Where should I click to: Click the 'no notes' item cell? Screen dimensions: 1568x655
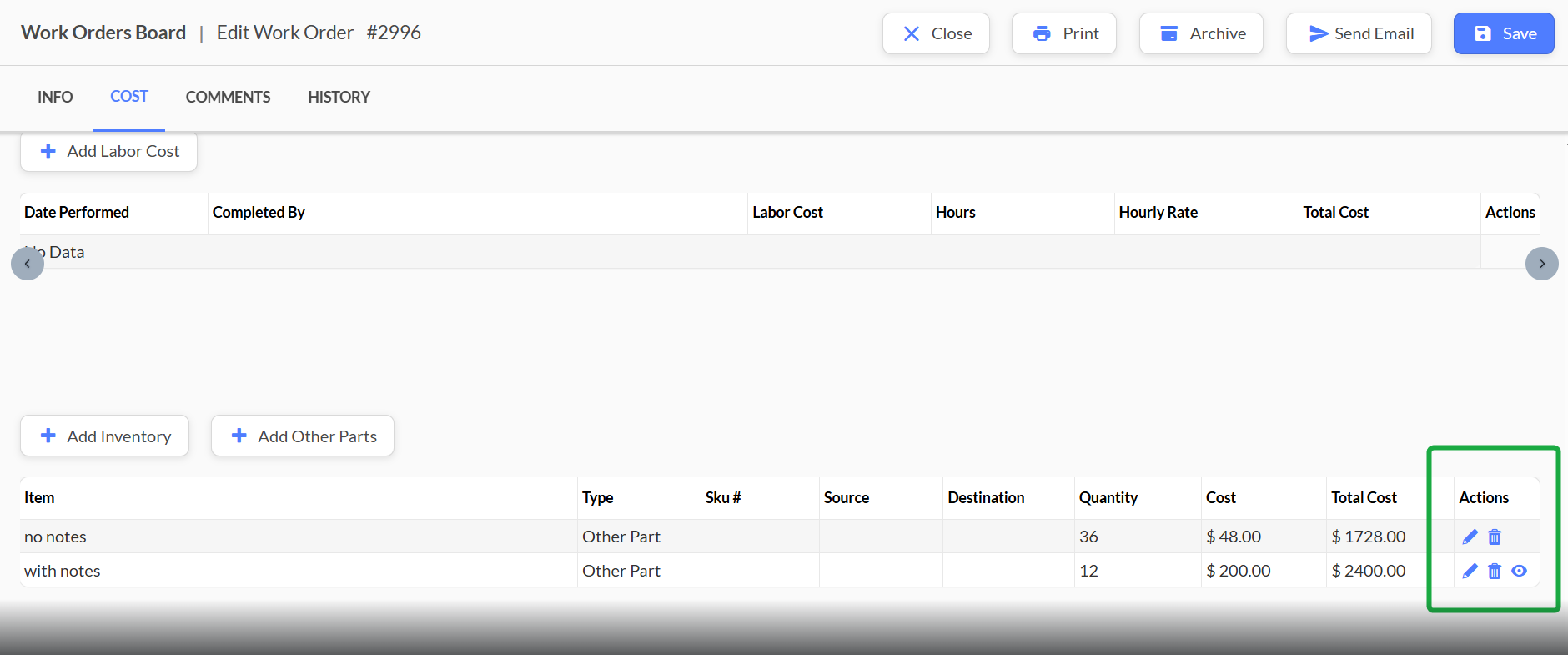point(299,537)
